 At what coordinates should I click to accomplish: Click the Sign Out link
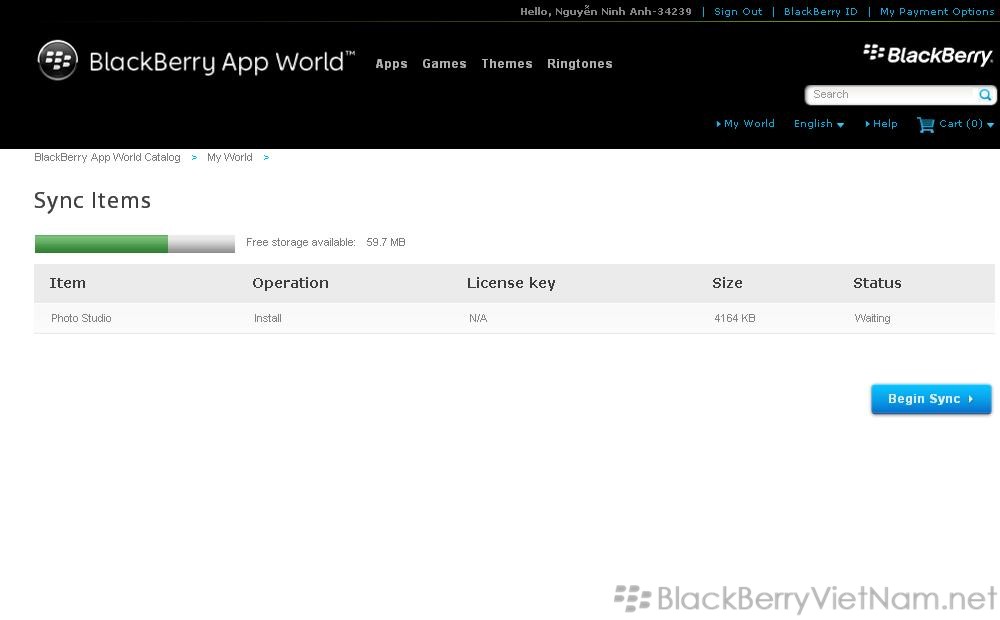point(738,11)
